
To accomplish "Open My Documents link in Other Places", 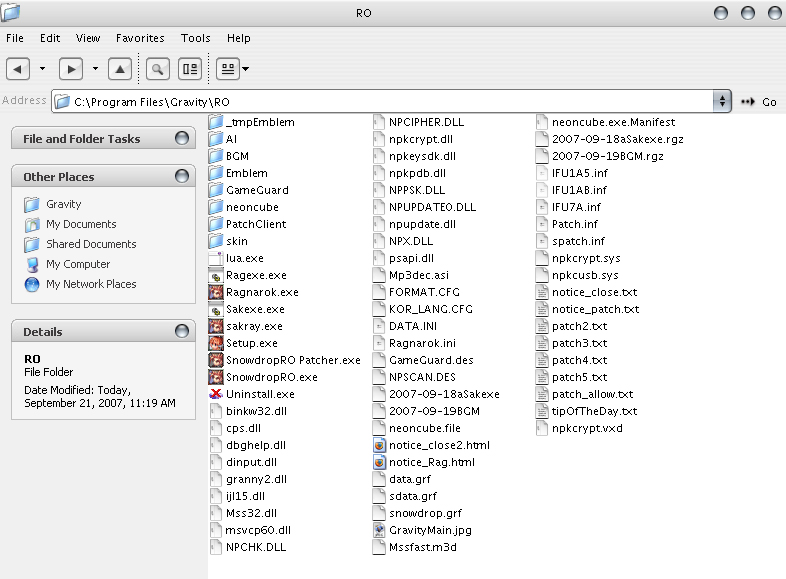I will click(x=81, y=225).
